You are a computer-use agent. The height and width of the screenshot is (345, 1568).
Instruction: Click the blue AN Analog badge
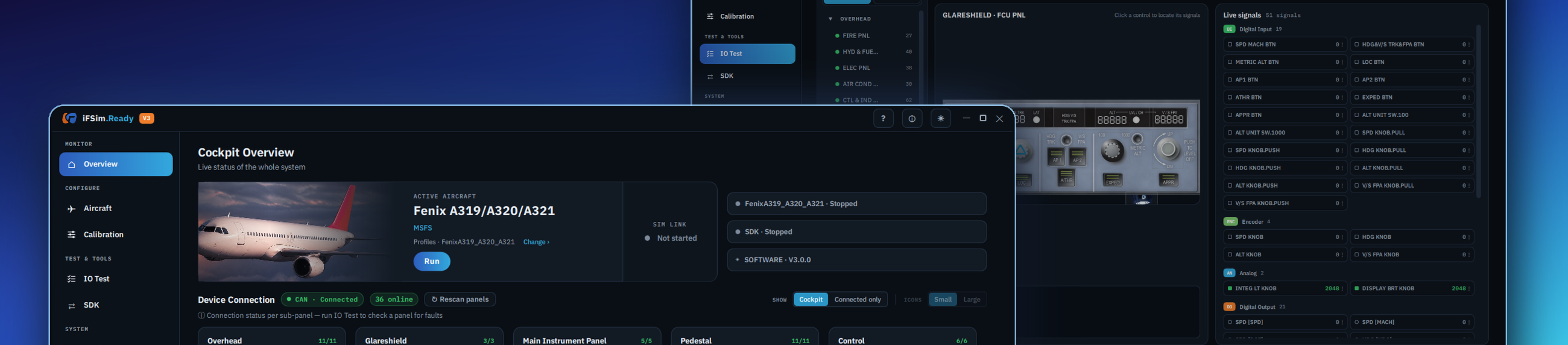click(x=1230, y=273)
